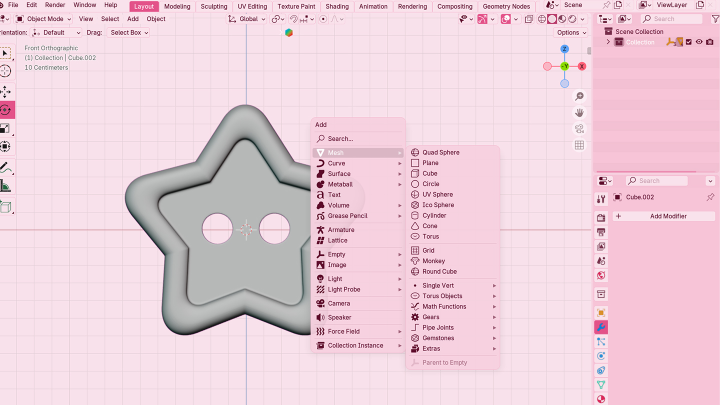Switch to material preview shading
720x405 pixels.
click(562, 19)
